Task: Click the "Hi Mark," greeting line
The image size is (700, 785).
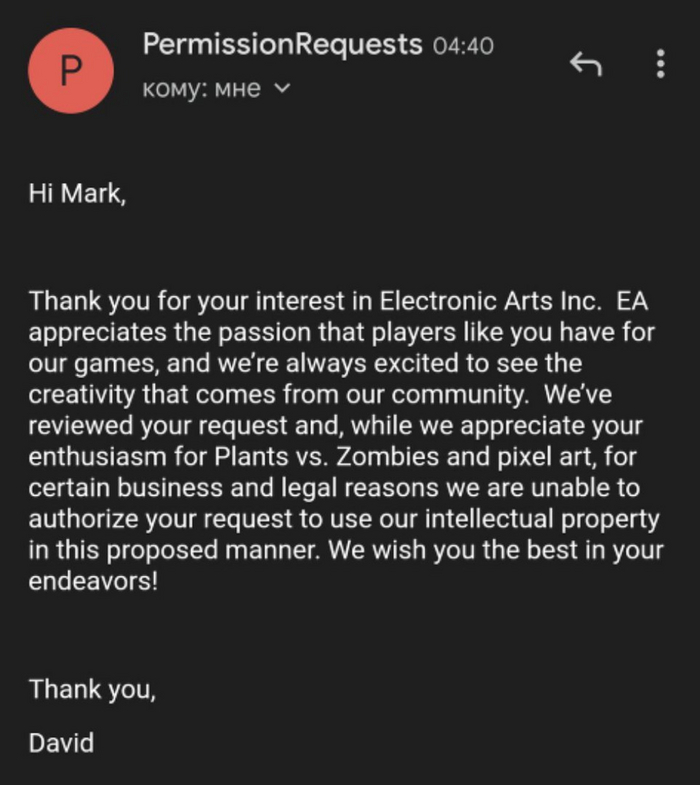Action: coord(78,194)
